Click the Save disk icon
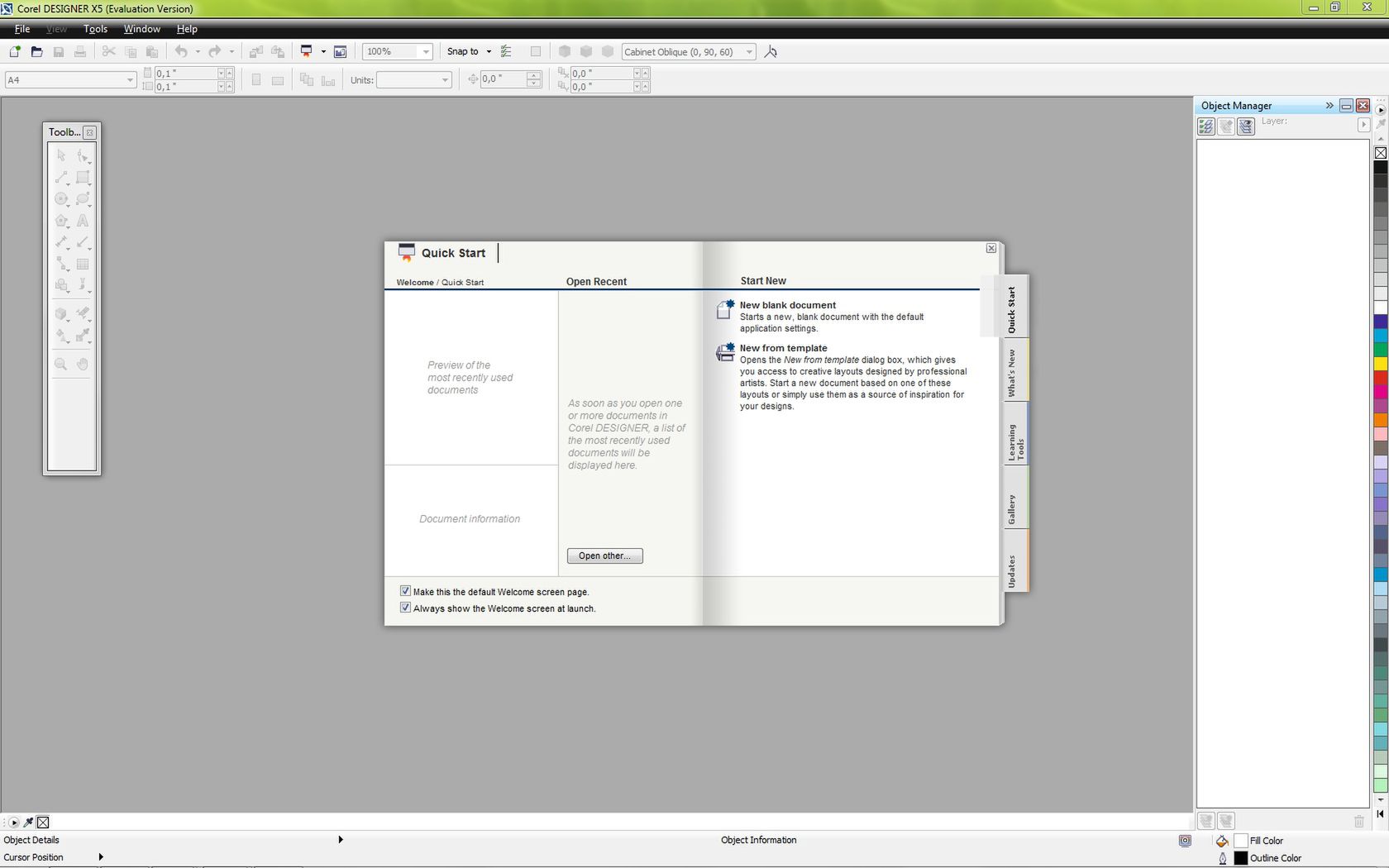 tap(58, 51)
